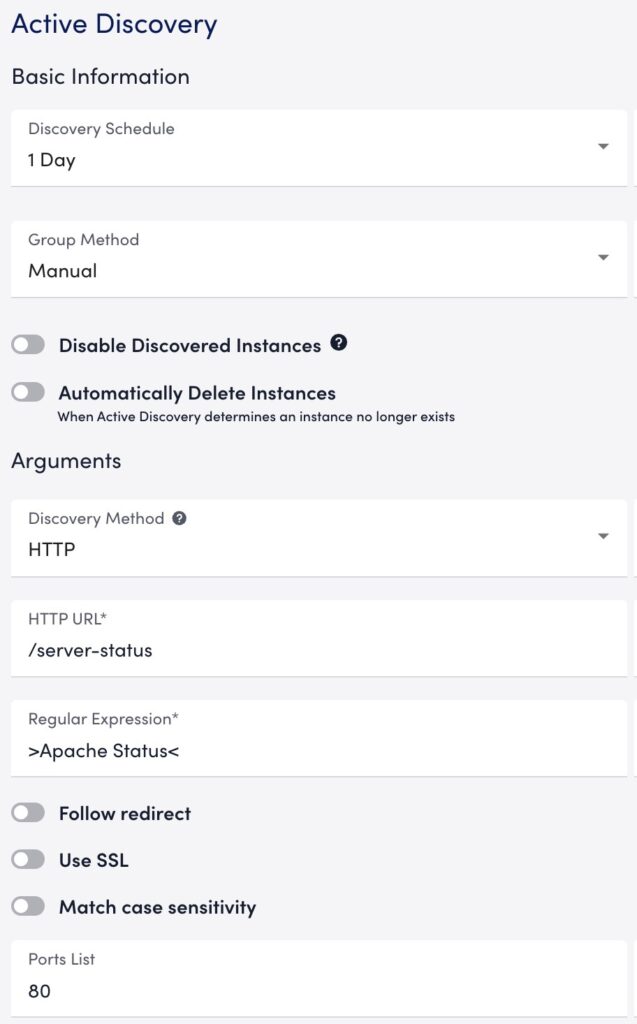Viewport: 637px width, 1024px height.
Task: Click the help icon beside Disable Discovered Instances
Action: [339, 344]
